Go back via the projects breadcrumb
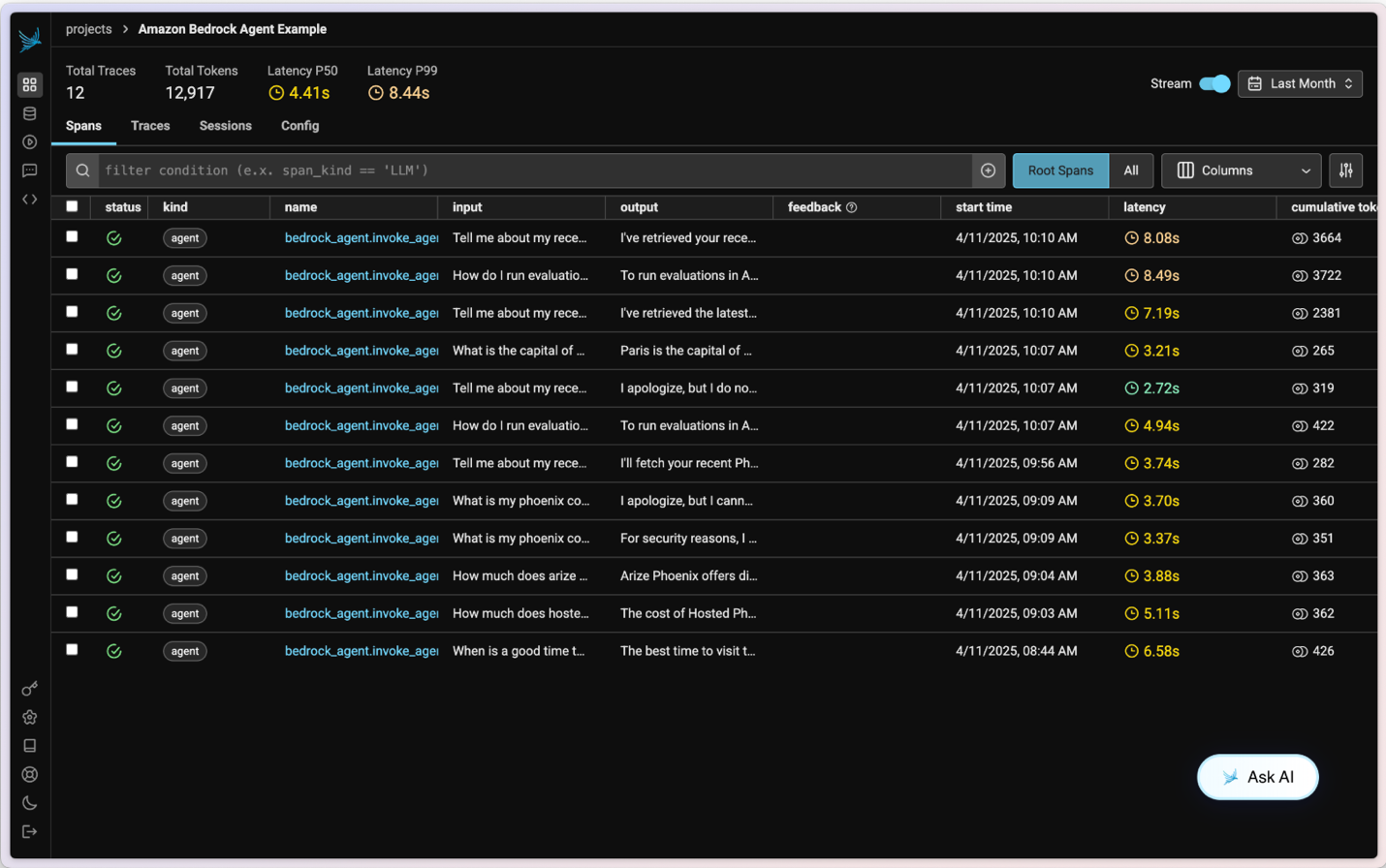The width and height of the screenshot is (1386, 868). [89, 29]
